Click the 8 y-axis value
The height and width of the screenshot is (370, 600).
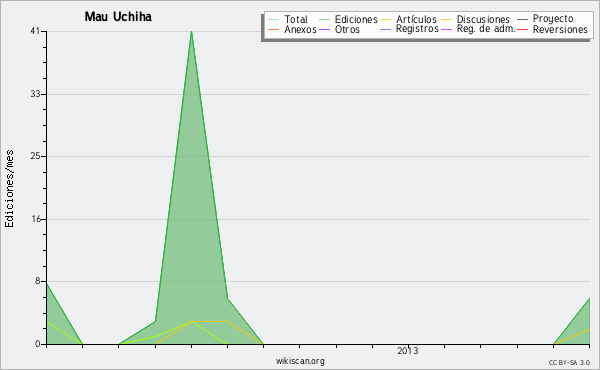coord(38,281)
